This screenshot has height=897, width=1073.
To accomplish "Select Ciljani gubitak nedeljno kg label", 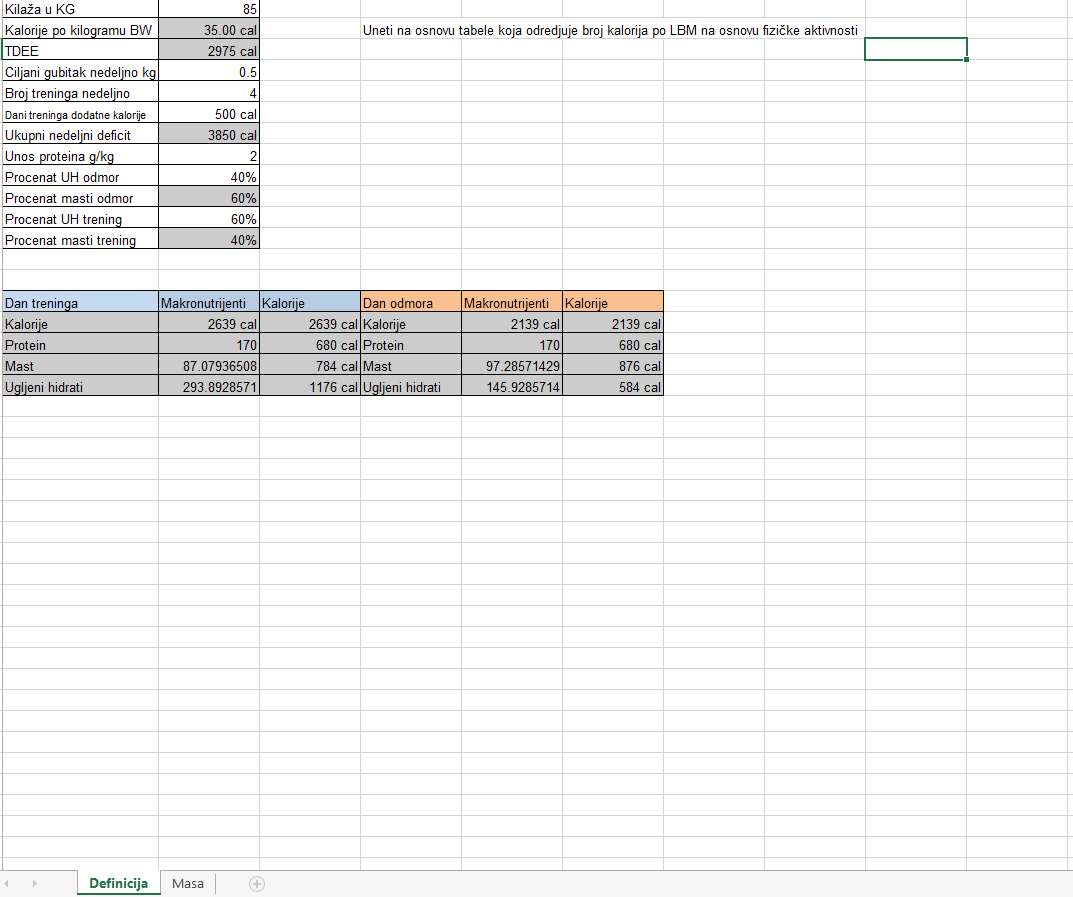I will pos(80,72).
